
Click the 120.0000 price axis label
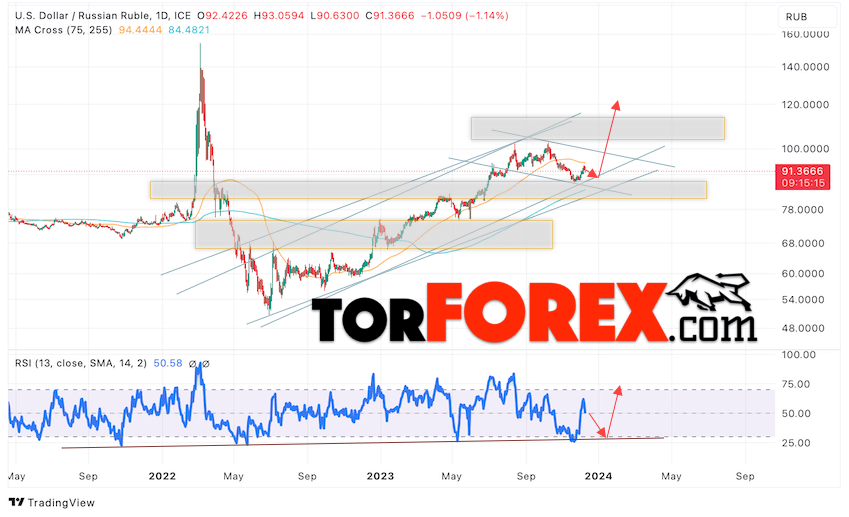805,104
